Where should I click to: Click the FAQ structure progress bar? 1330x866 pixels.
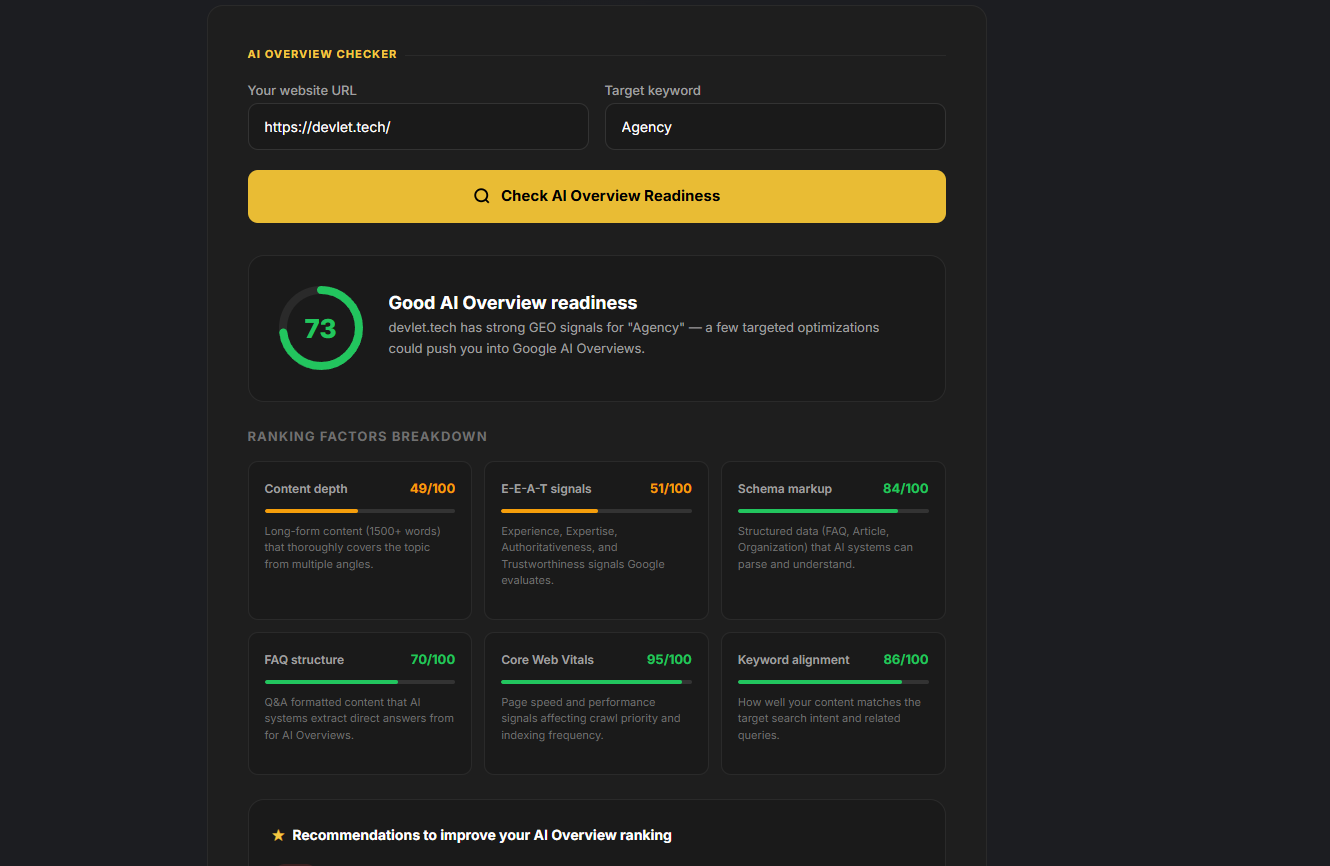360,682
